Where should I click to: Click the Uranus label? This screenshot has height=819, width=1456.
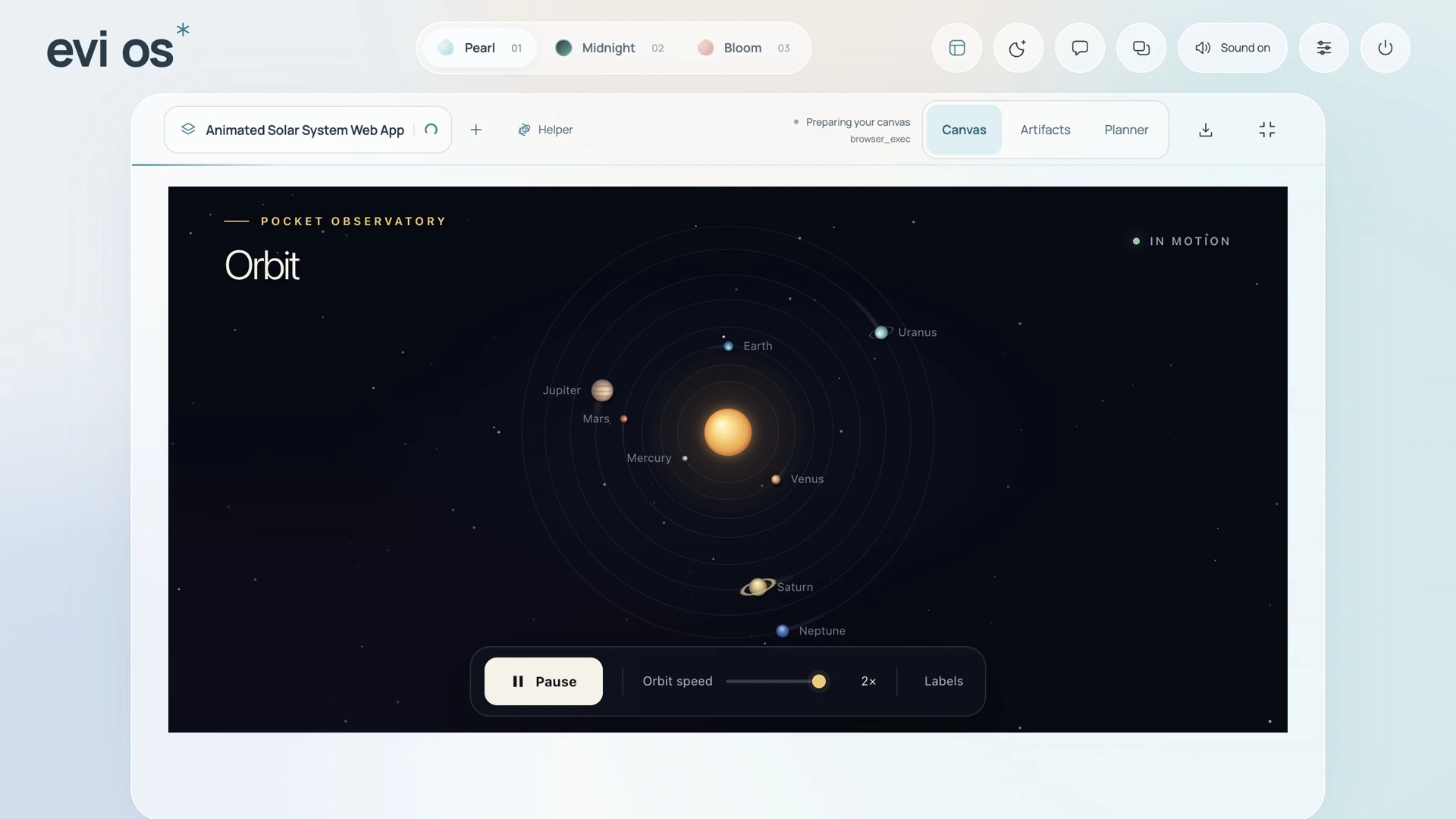(918, 332)
